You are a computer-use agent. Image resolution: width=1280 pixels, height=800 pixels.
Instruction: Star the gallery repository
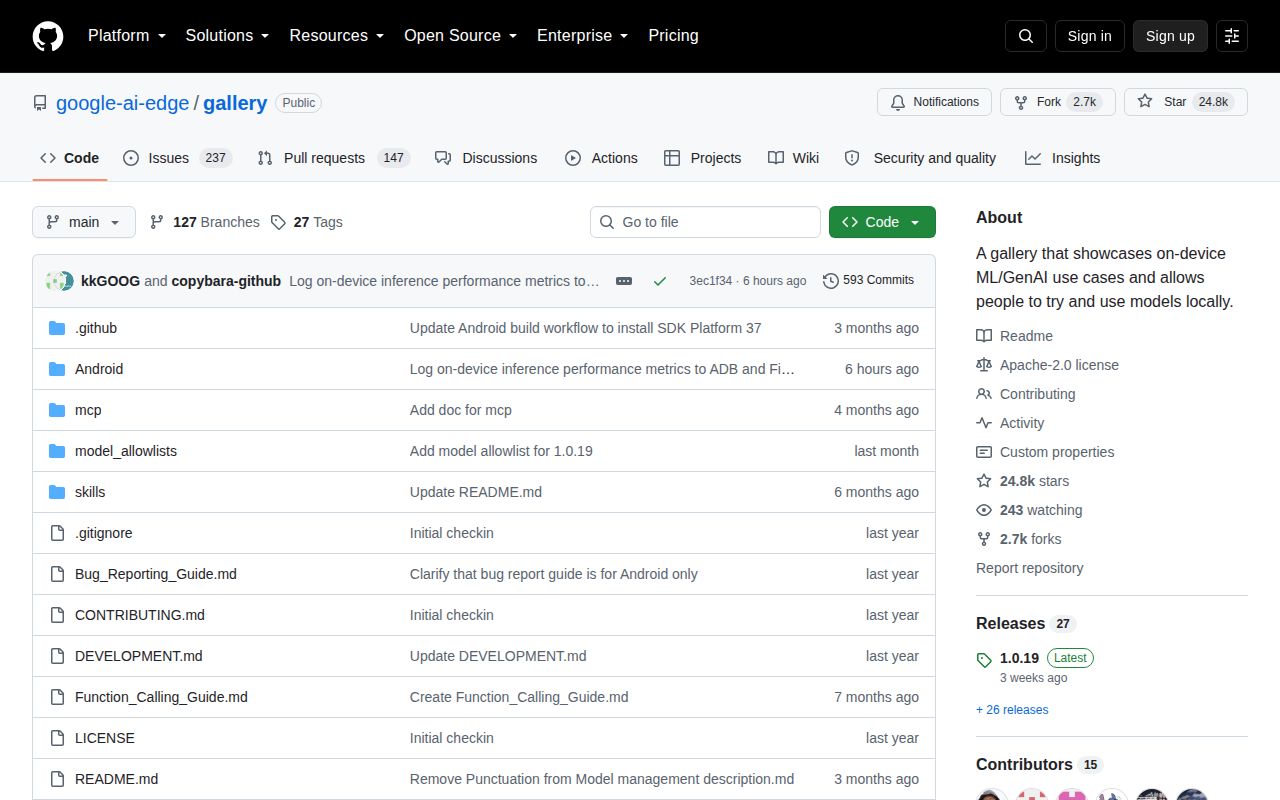1186,102
